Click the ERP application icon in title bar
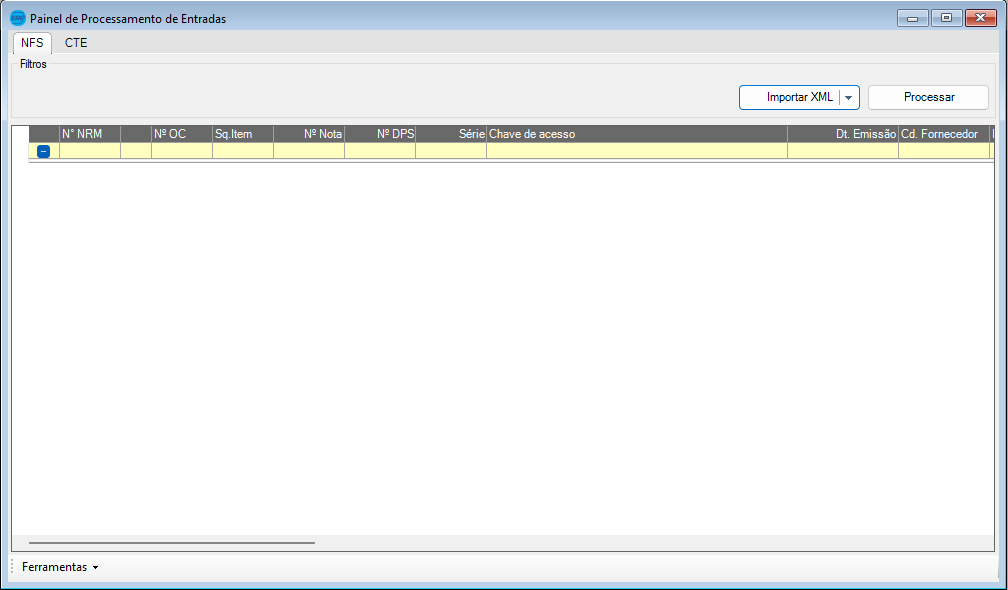Image resolution: width=1008 pixels, height=590 pixels. [18, 19]
